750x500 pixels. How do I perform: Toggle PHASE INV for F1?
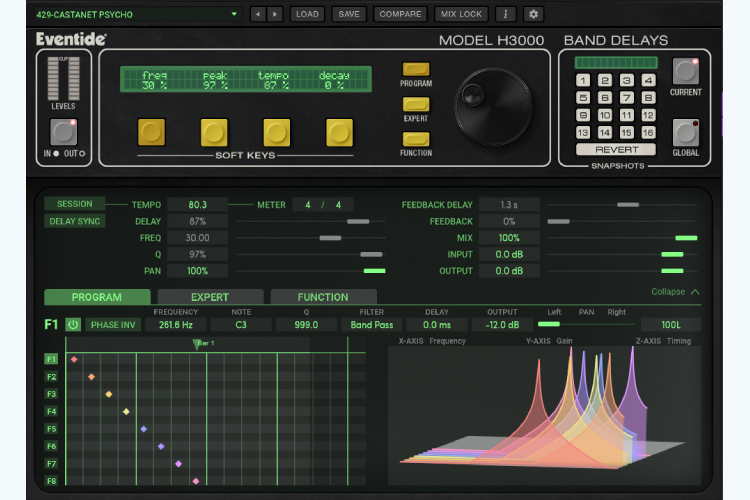pos(113,325)
